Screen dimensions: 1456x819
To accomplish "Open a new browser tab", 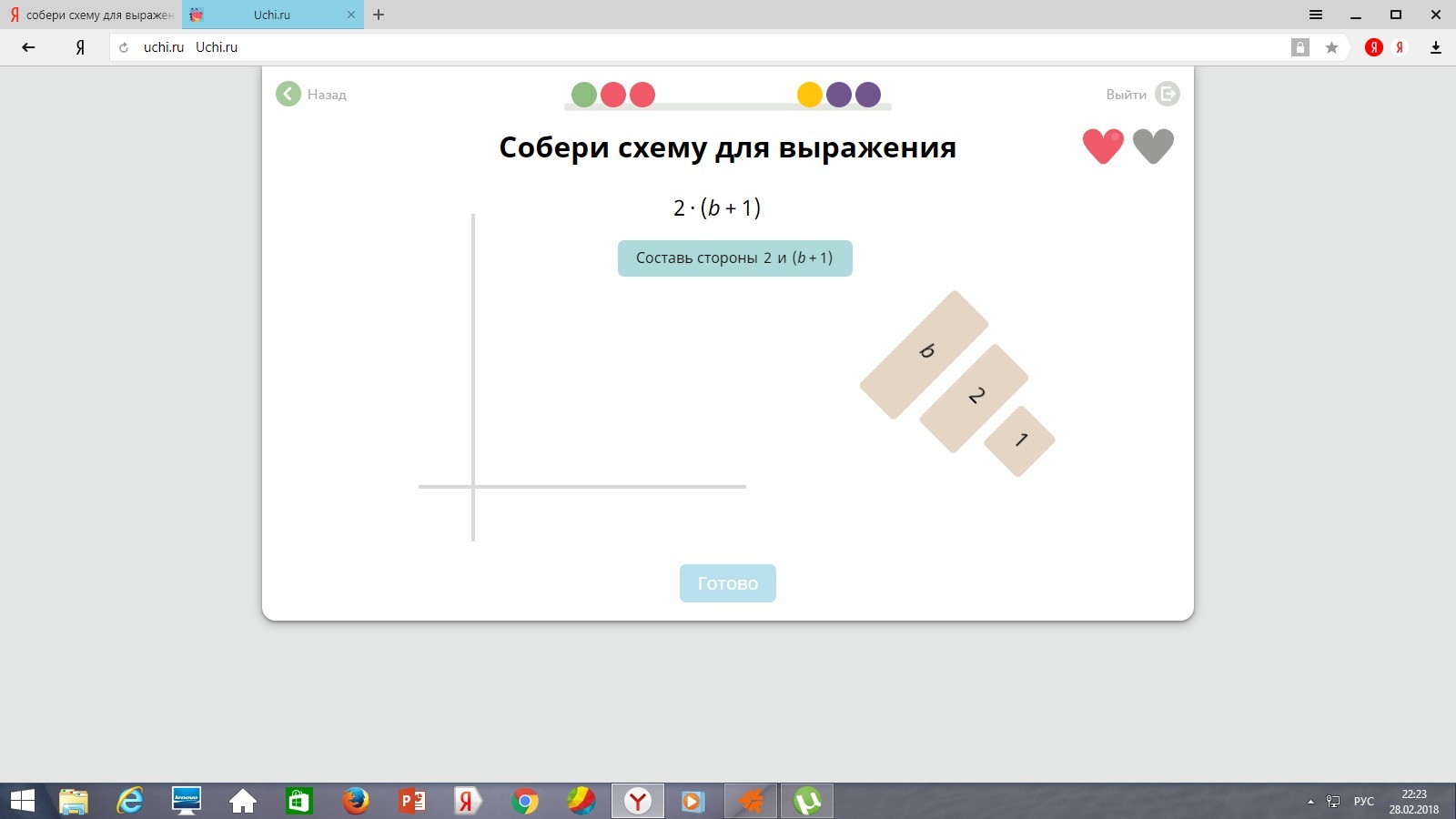I will click(x=379, y=15).
